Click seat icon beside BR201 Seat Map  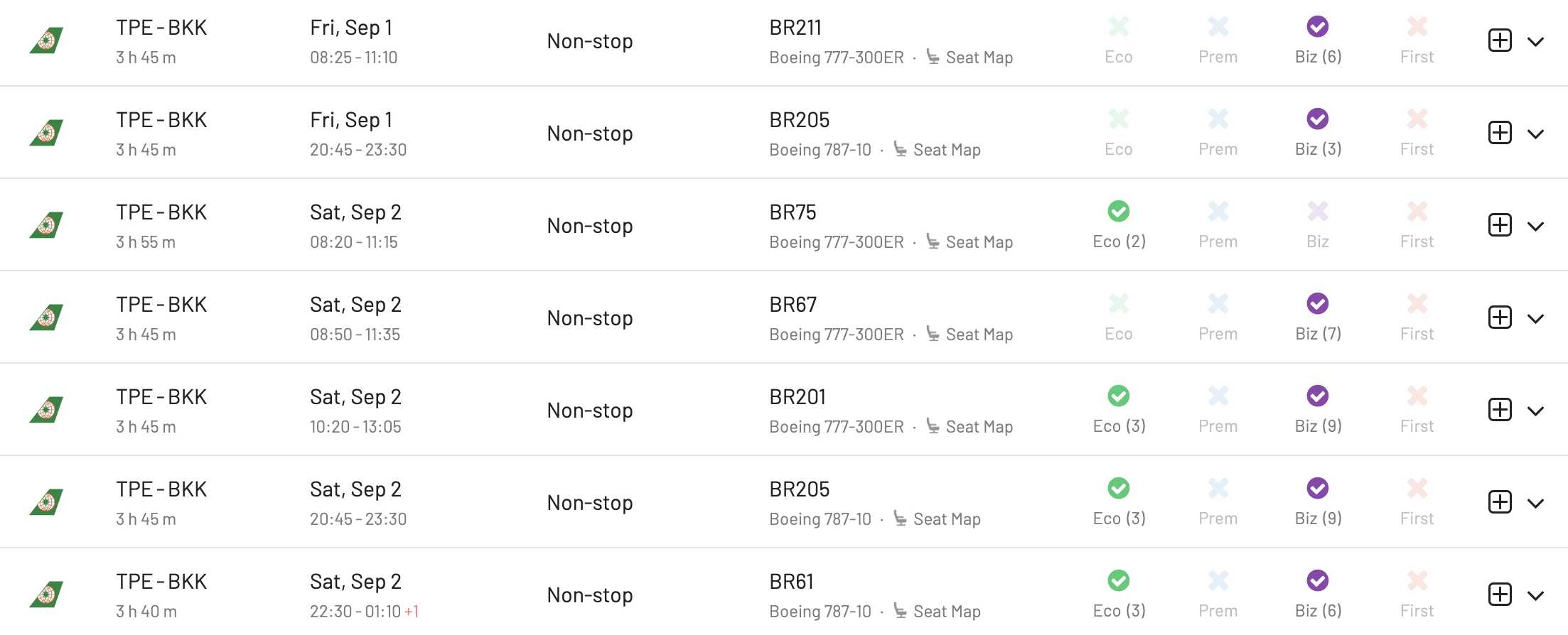point(933,426)
